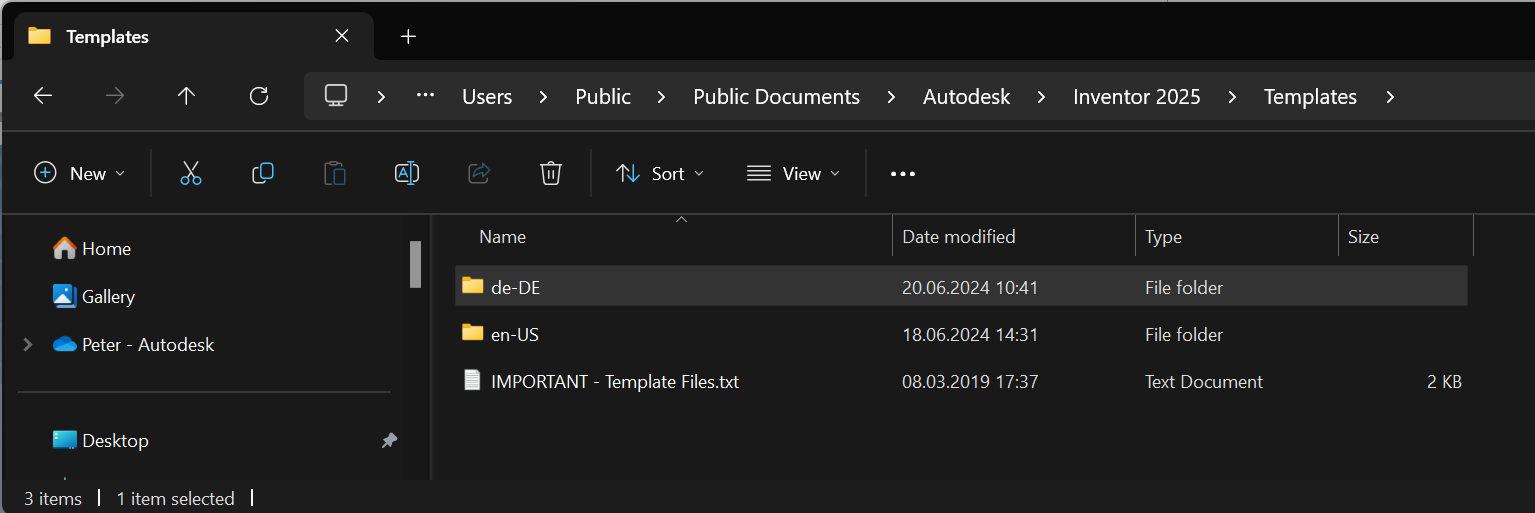Click the Cut scissors icon

(191, 173)
